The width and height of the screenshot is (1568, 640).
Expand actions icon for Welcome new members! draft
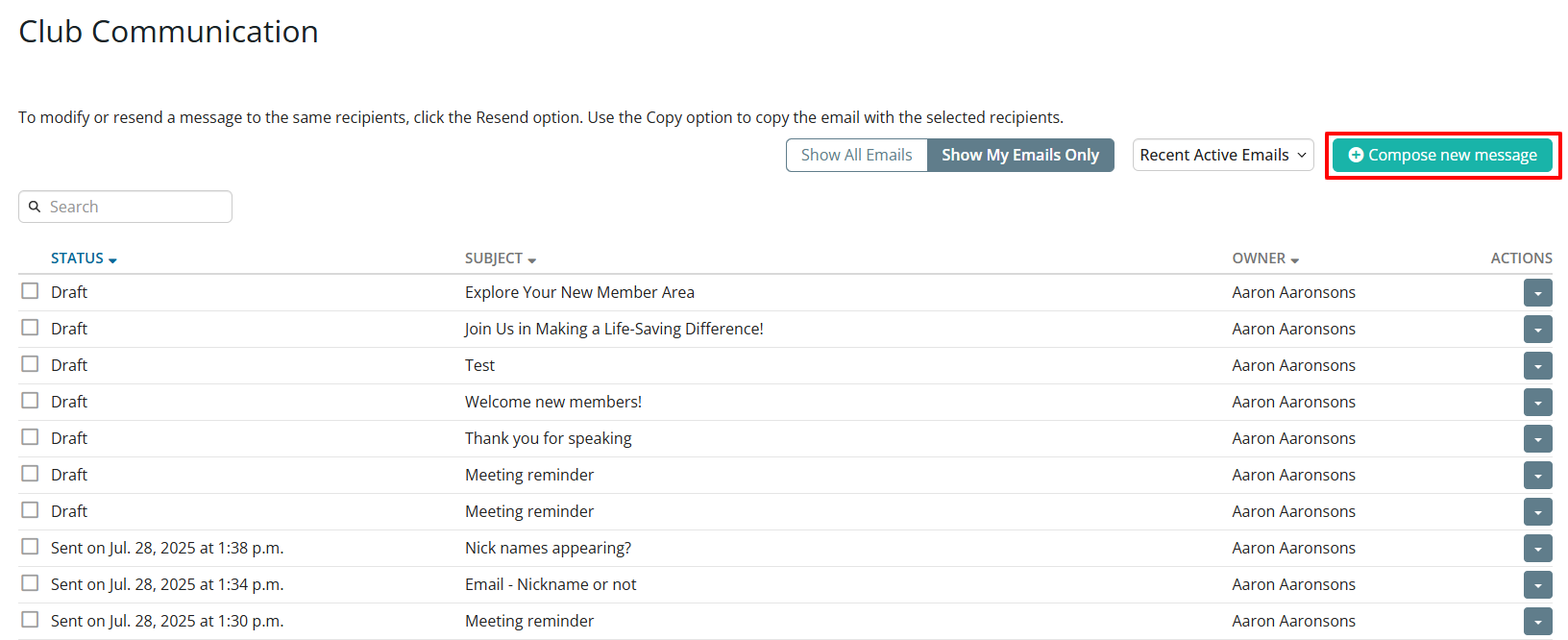1537,403
